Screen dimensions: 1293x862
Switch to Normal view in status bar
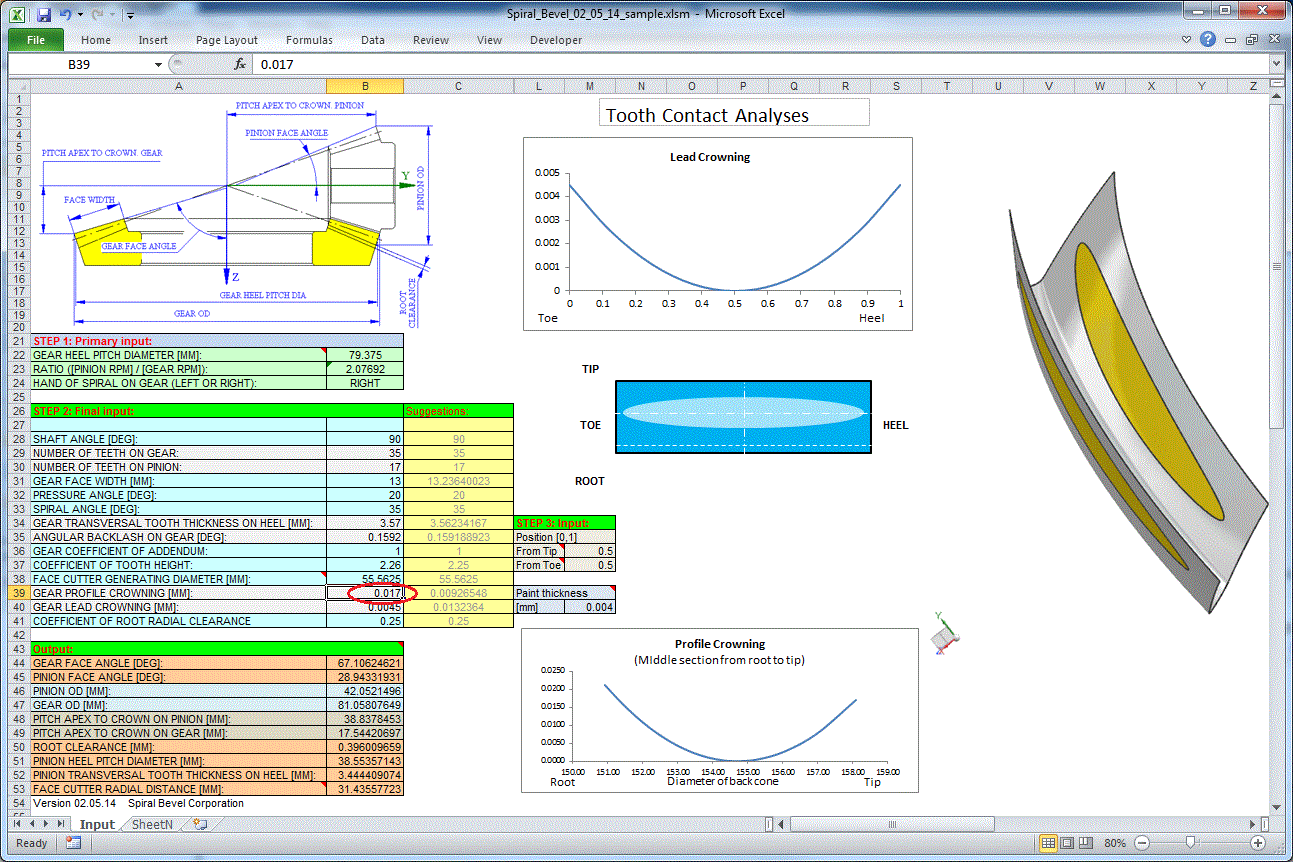[x=1048, y=843]
